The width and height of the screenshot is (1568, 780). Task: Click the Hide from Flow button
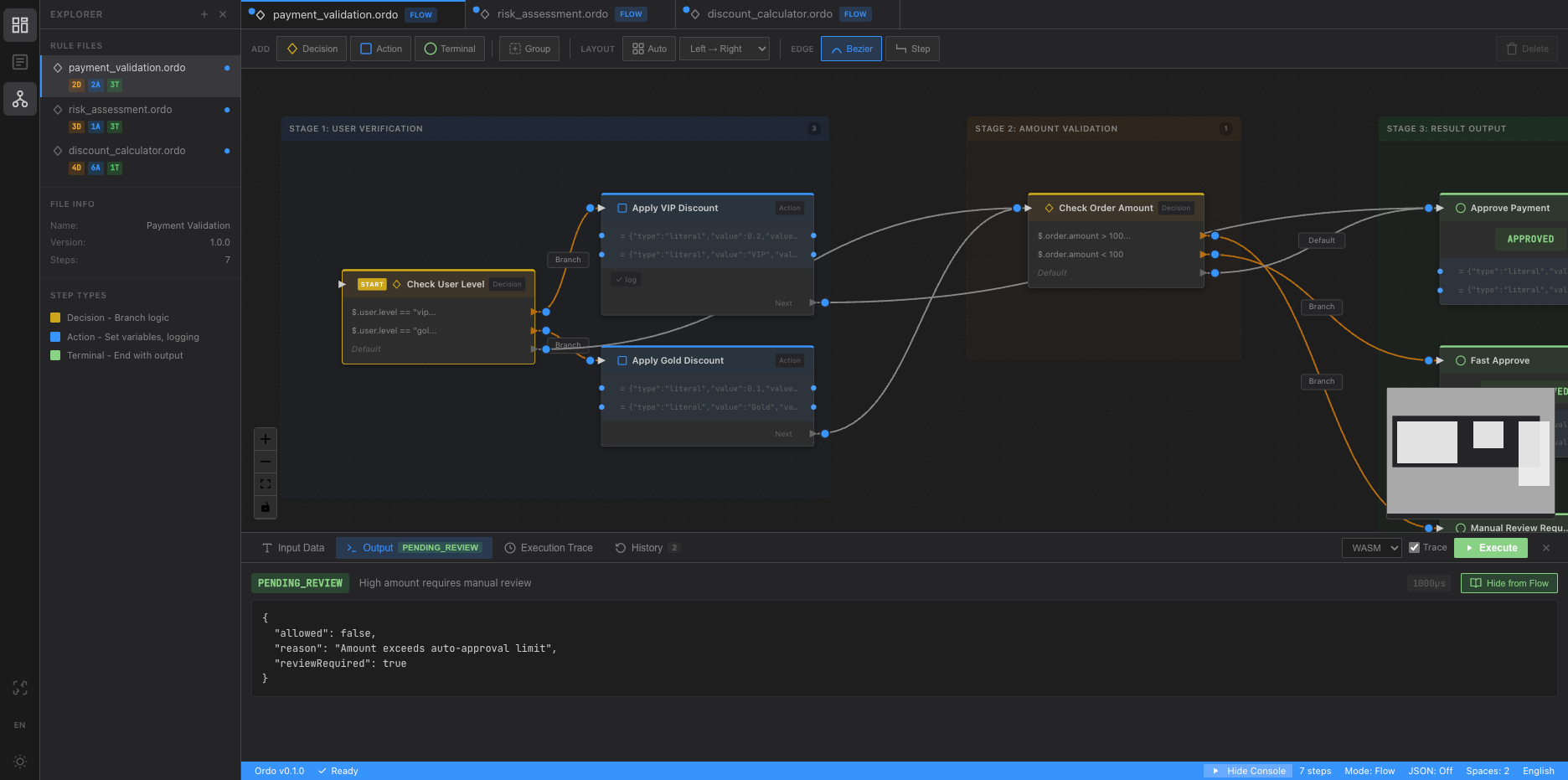(x=1509, y=583)
